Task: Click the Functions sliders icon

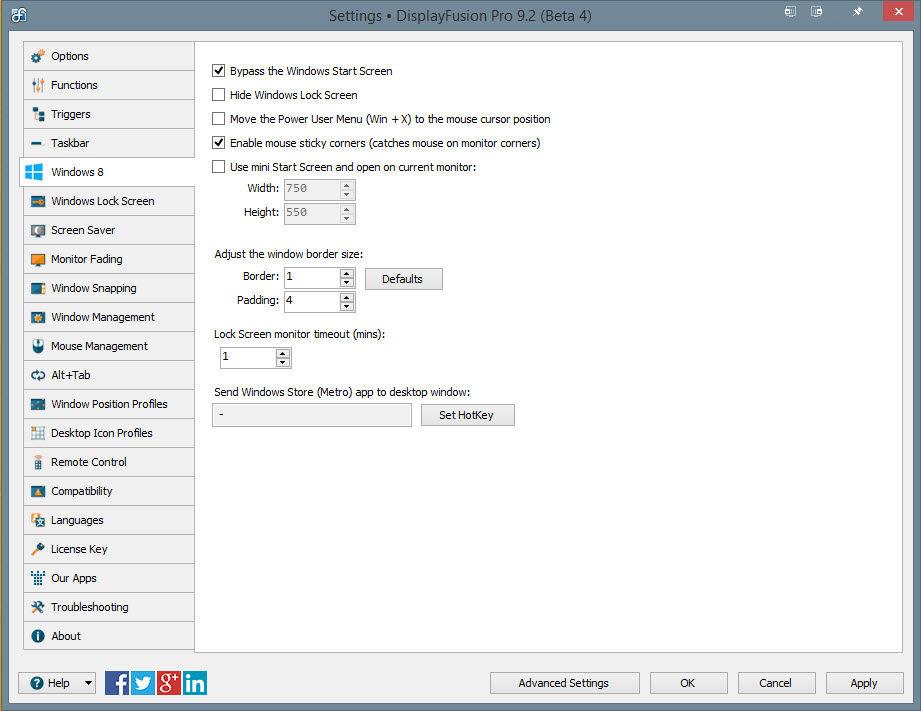Action: tap(38, 85)
